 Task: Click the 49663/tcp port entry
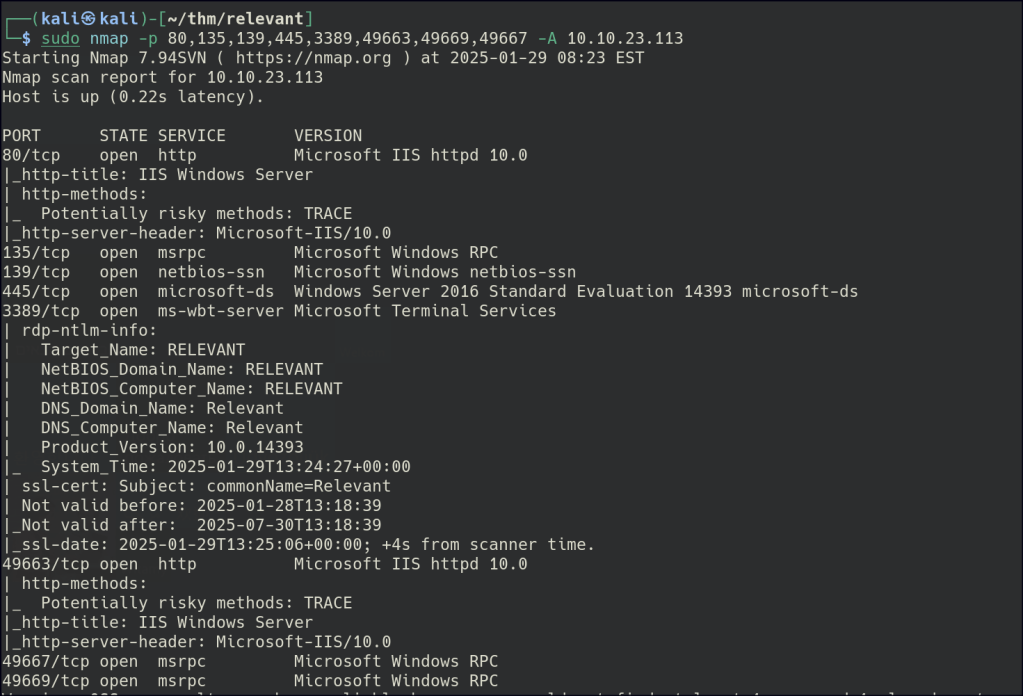point(46,564)
